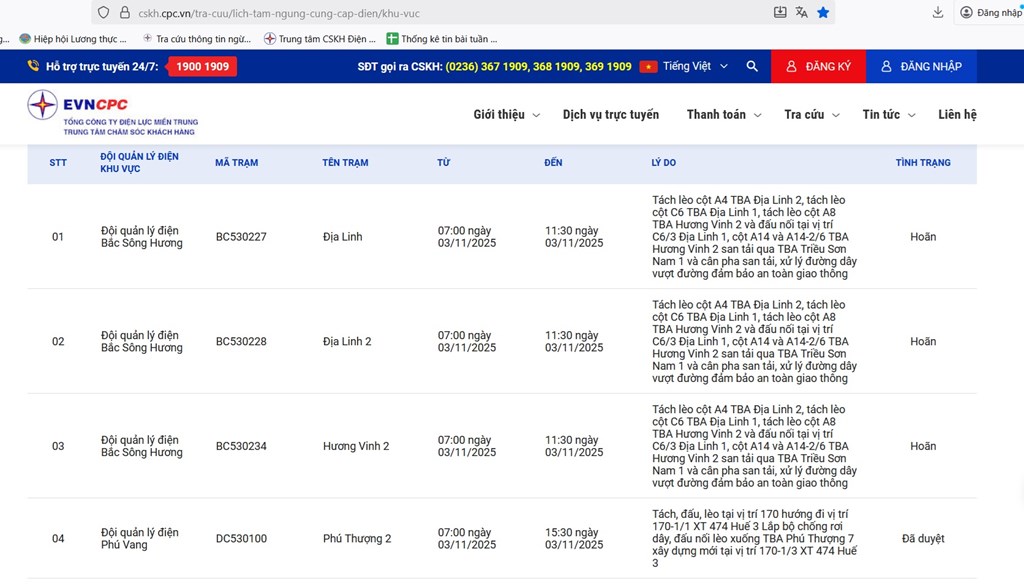
Task: Open the Liên hệ link
Action: (956, 115)
